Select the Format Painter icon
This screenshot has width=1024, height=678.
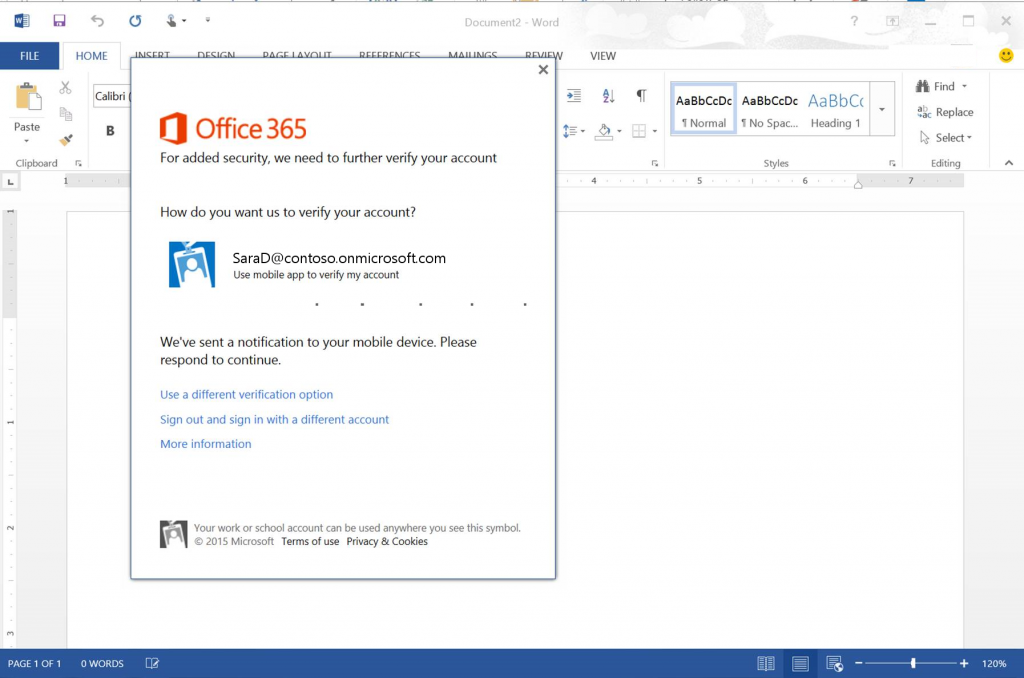pyautogui.click(x=66, y=140)
